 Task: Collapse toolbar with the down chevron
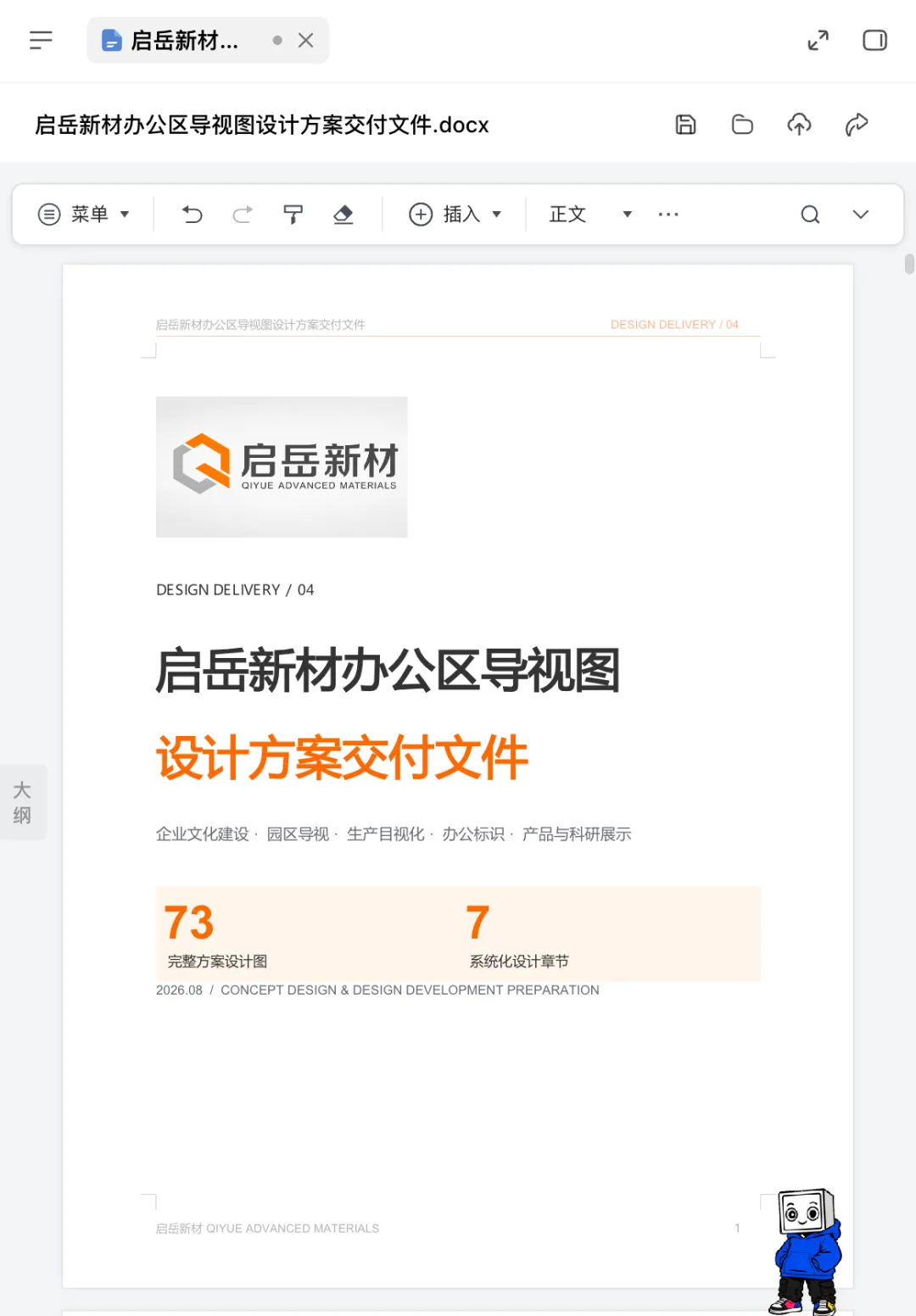click(861, 215)
